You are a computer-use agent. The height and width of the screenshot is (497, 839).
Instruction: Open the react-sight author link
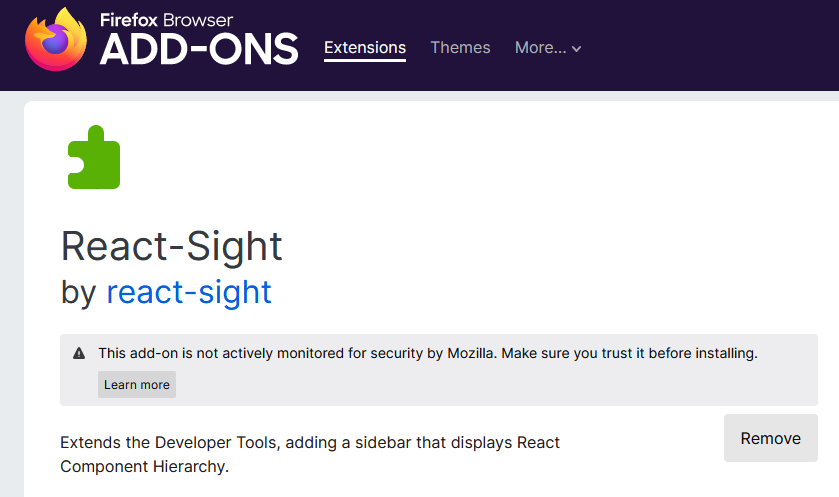189,292
